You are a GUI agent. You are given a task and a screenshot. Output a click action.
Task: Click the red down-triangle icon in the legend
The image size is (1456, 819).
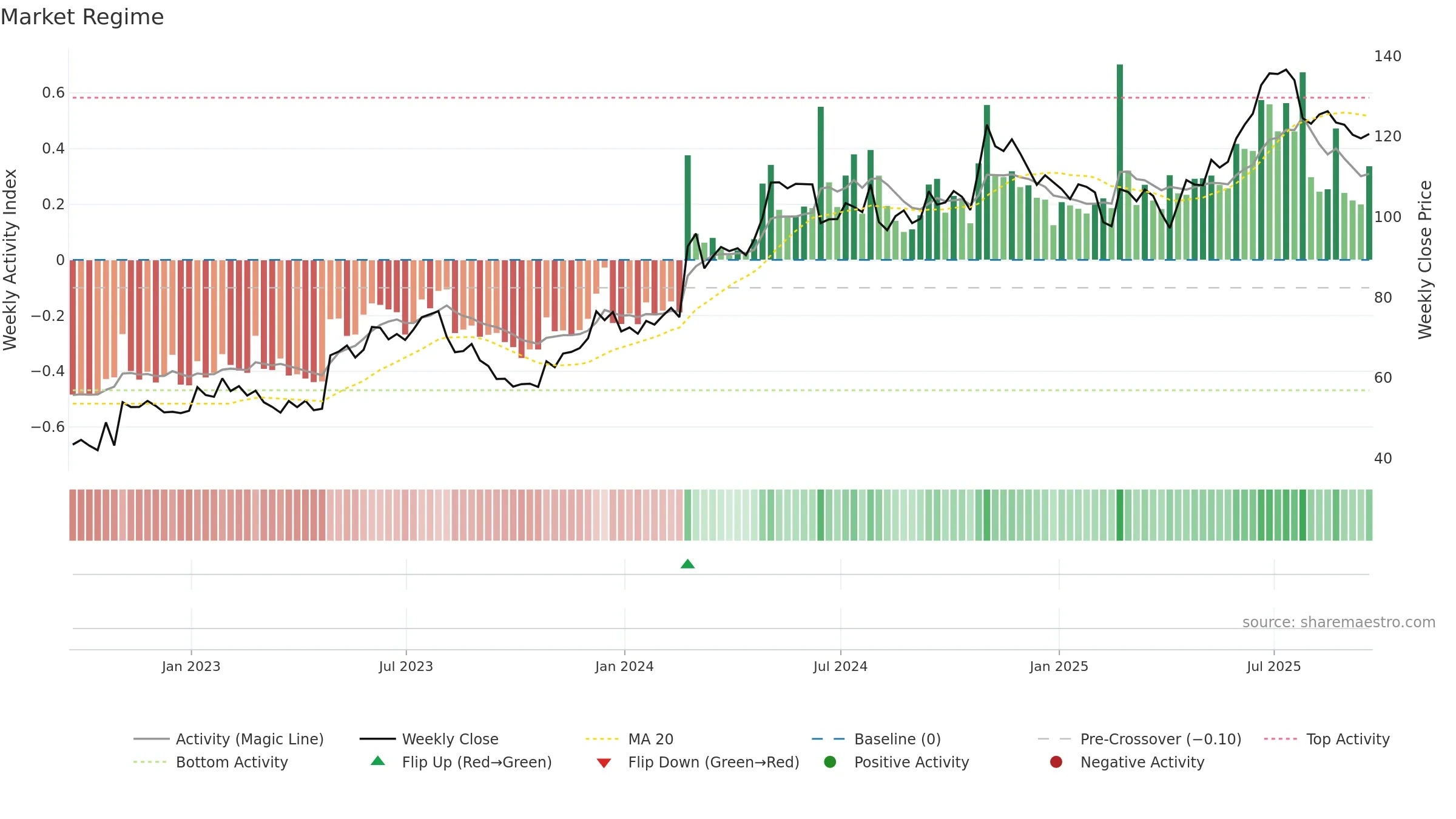[604, 763]
